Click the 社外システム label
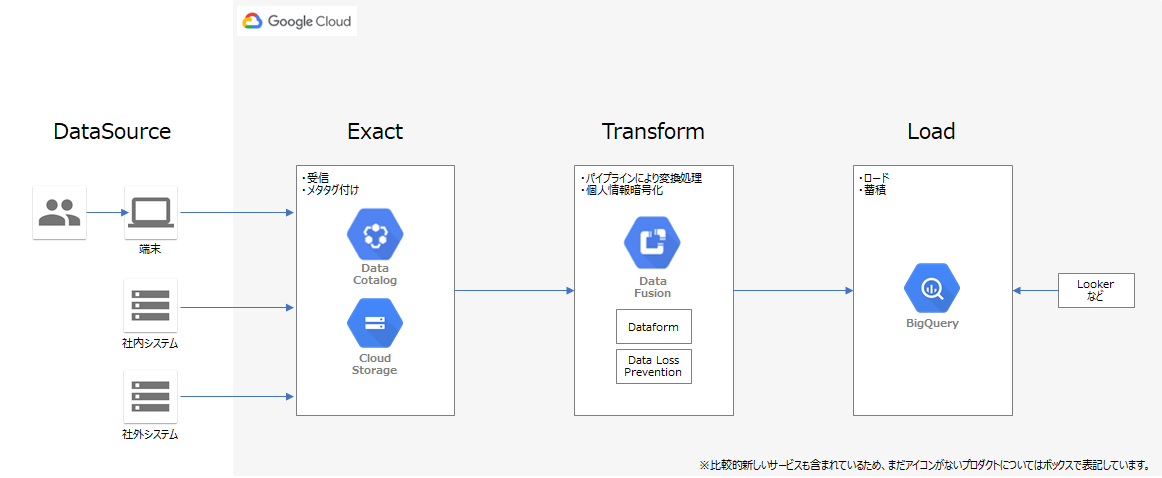Screen dimensions: 1162x478 click(x=150, y=434)
